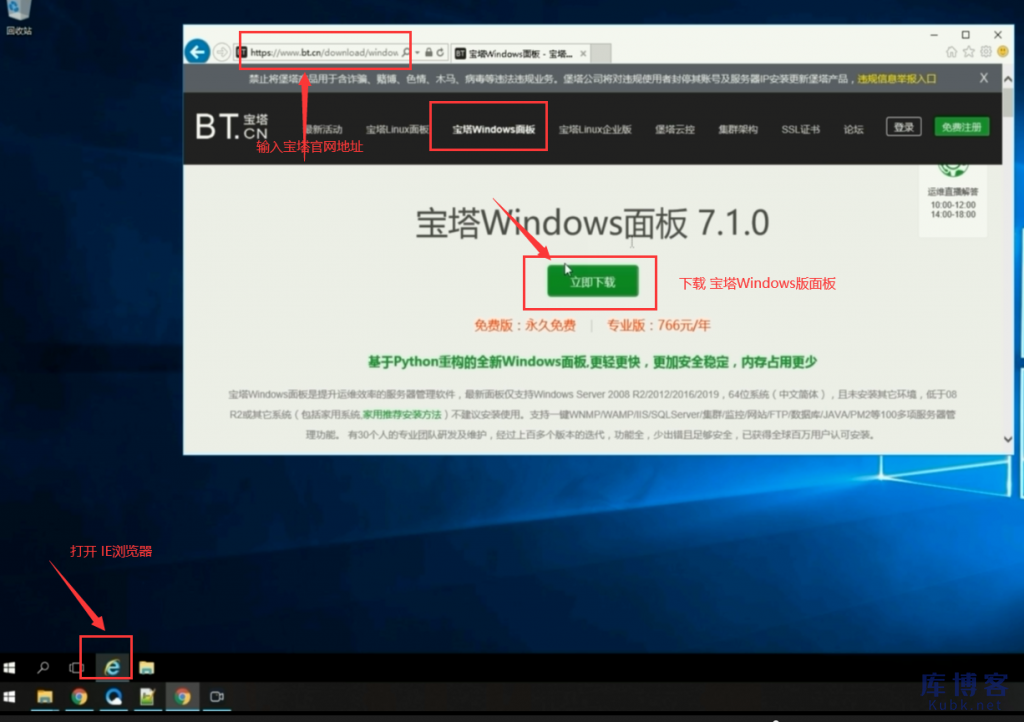Open a new tab beside the 宝塔 tab
Image resolution: width=1024 pixels, height=722 pixels.
pos(601,54)
